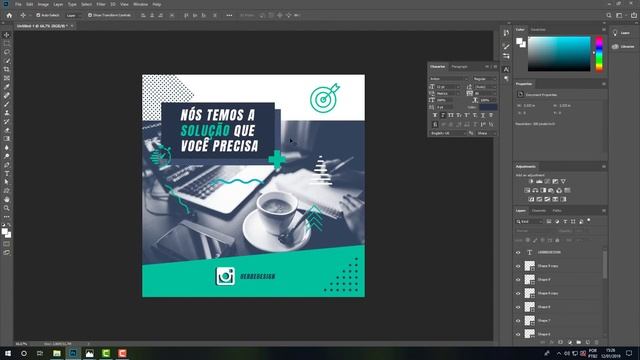Hide the Shape 8 layer
Screen dimensions: 640x360
click(x=518, y=307)
